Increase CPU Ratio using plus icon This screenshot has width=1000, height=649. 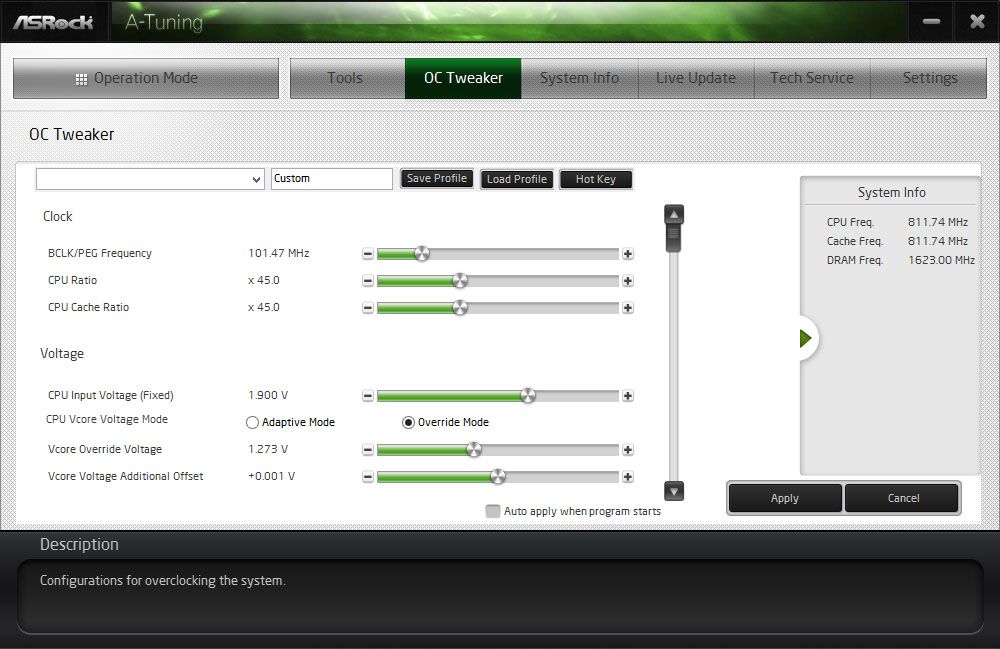coord(628,281)
